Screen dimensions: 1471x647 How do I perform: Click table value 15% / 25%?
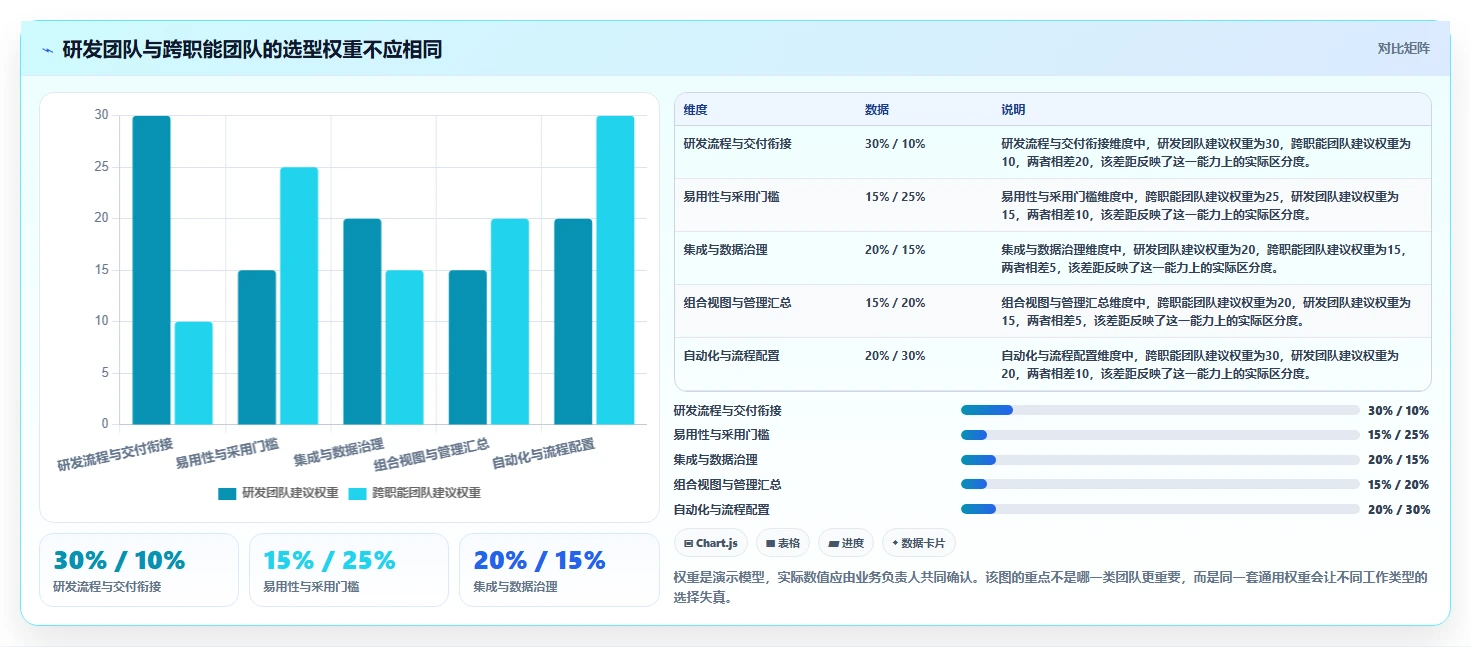pyautogui.click(x=895, y=197)
